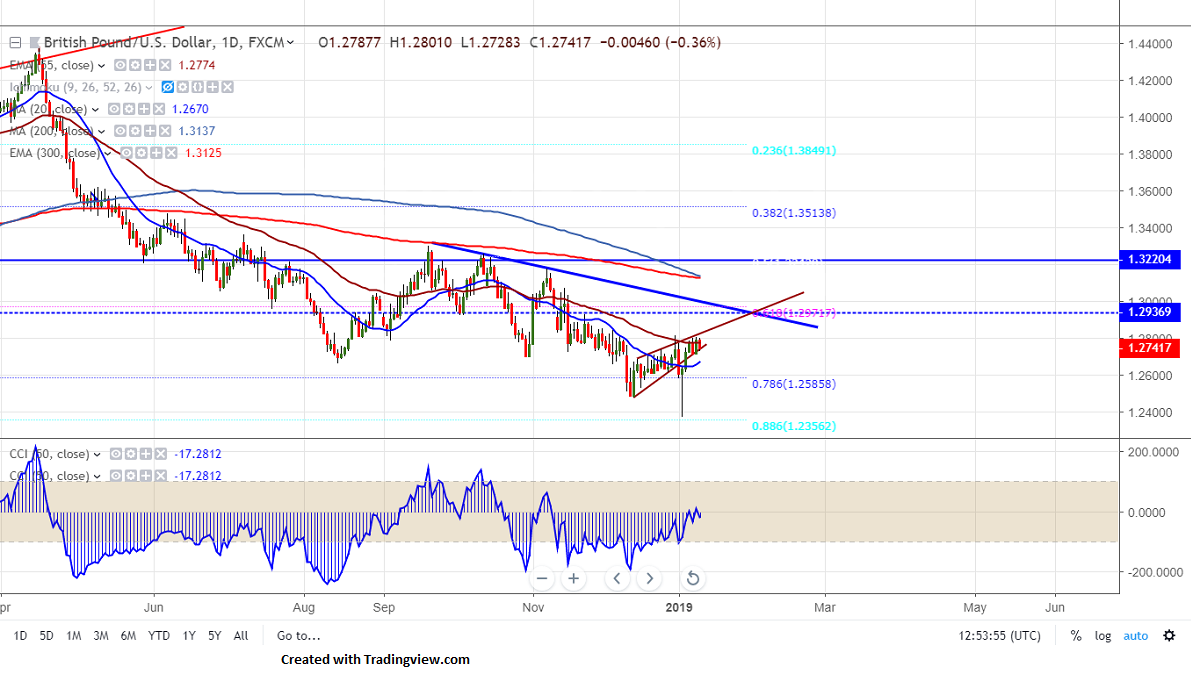Remove the lower CCI (50, close) indicator
The width and height of the screenshot is (1191, 686).
160,476
